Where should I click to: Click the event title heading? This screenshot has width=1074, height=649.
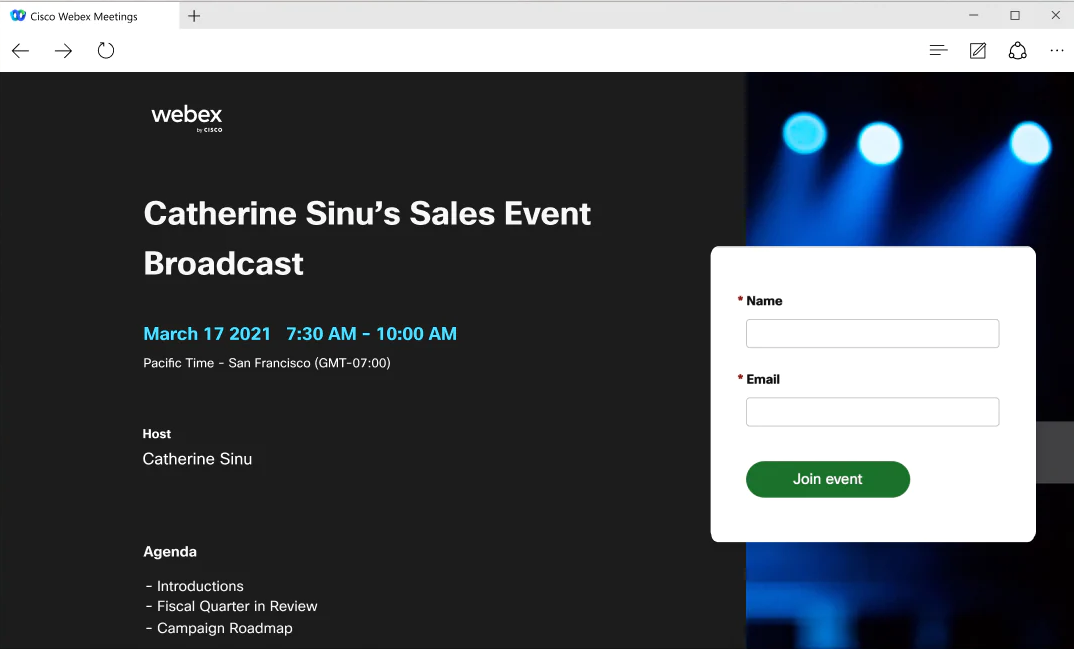[x=367, y=238]
